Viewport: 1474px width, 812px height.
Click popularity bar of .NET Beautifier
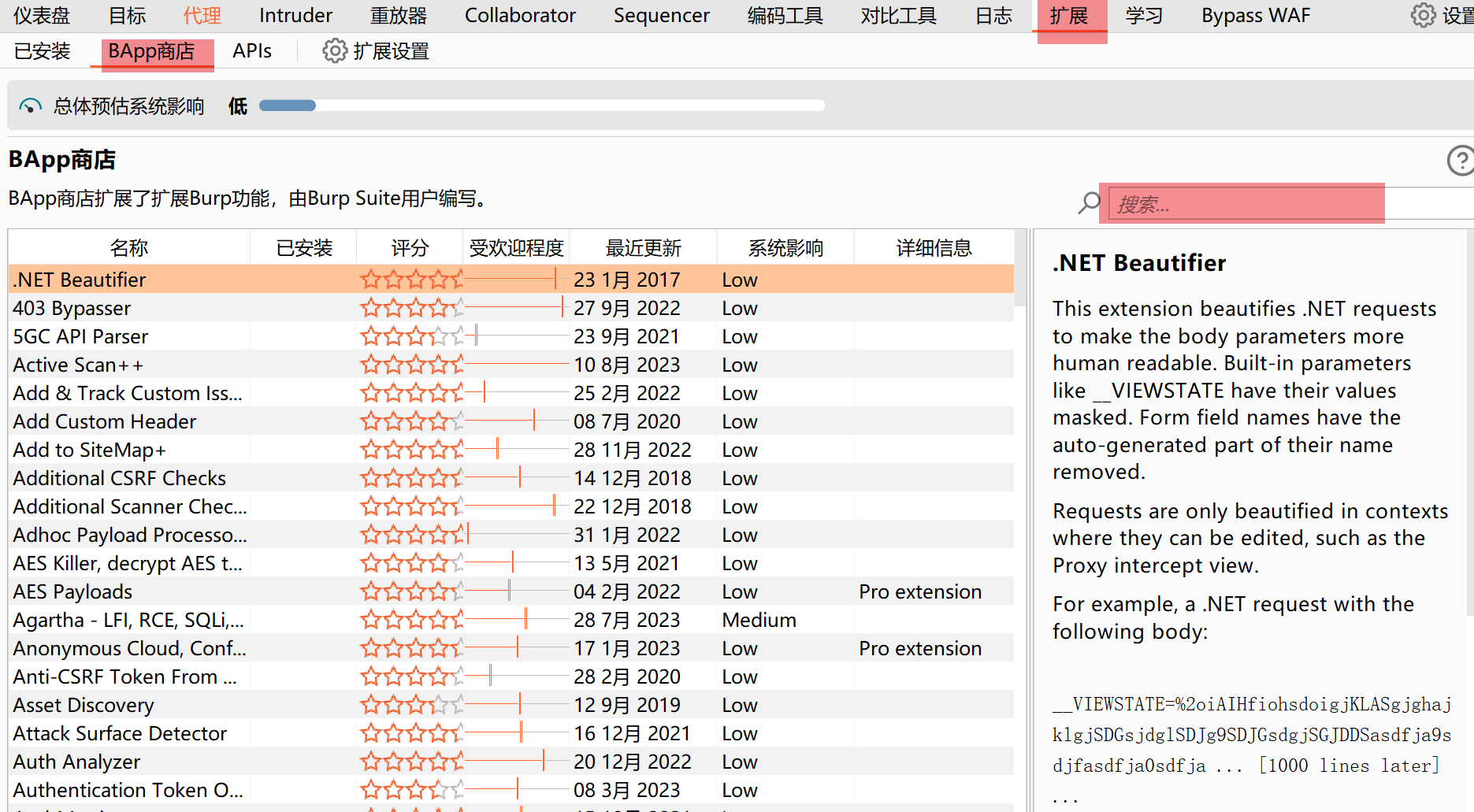tap(517, 280)
